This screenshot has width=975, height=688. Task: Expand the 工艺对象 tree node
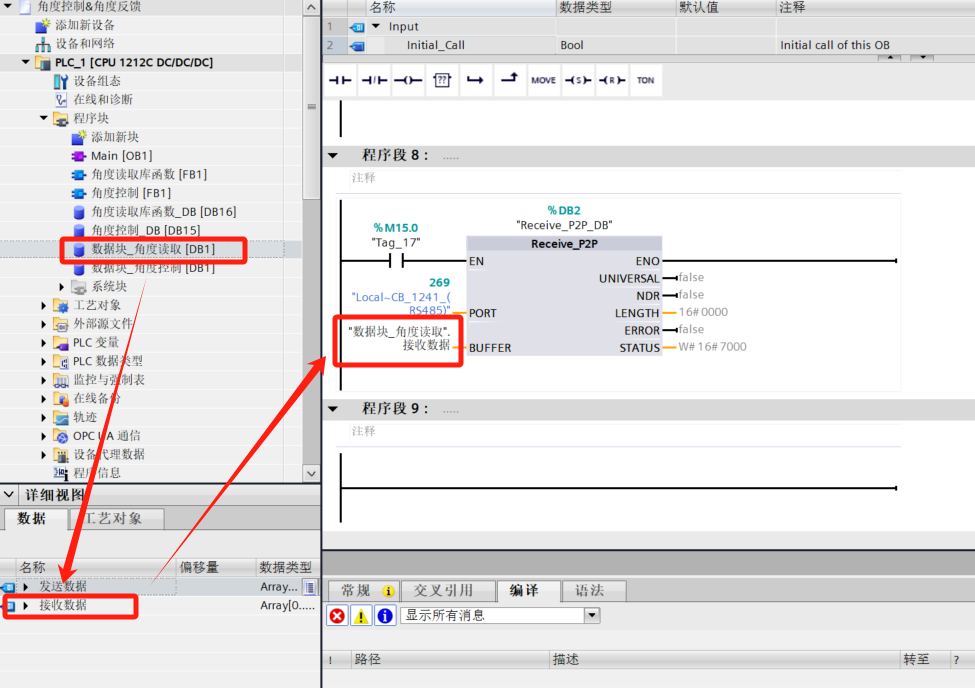(44, 306)
